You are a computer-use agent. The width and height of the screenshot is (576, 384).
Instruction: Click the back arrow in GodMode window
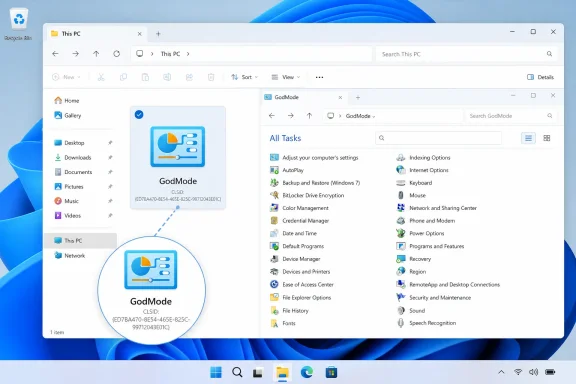(272, 116)
